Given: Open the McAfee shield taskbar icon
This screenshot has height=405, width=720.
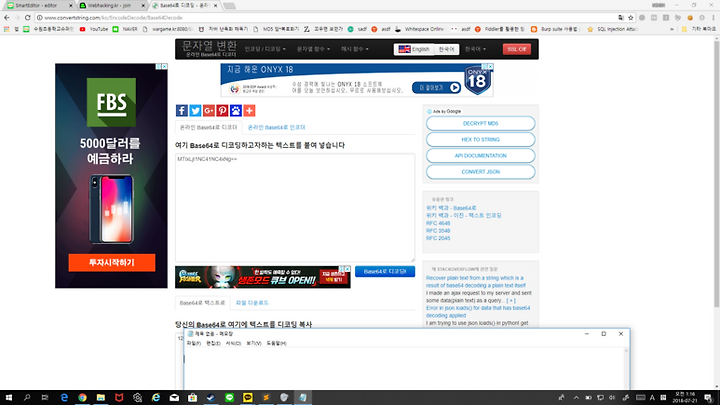Looking at the screenshot, I should (119, 398).
